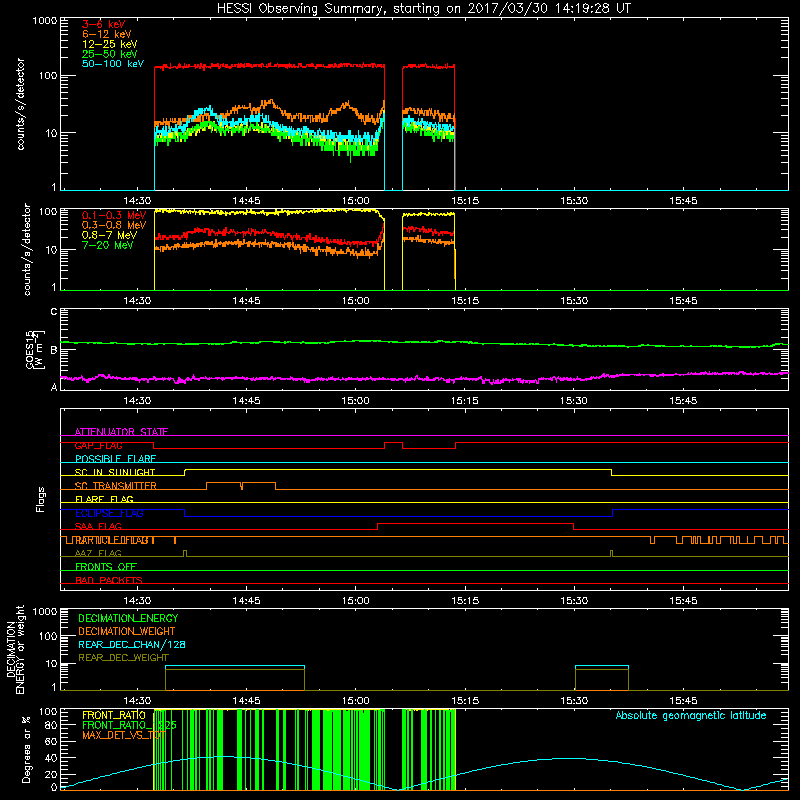This screenshot has width=800, height=800.
Task: Click the 15:45 tick under decimation panel
Action: point(683,701)
